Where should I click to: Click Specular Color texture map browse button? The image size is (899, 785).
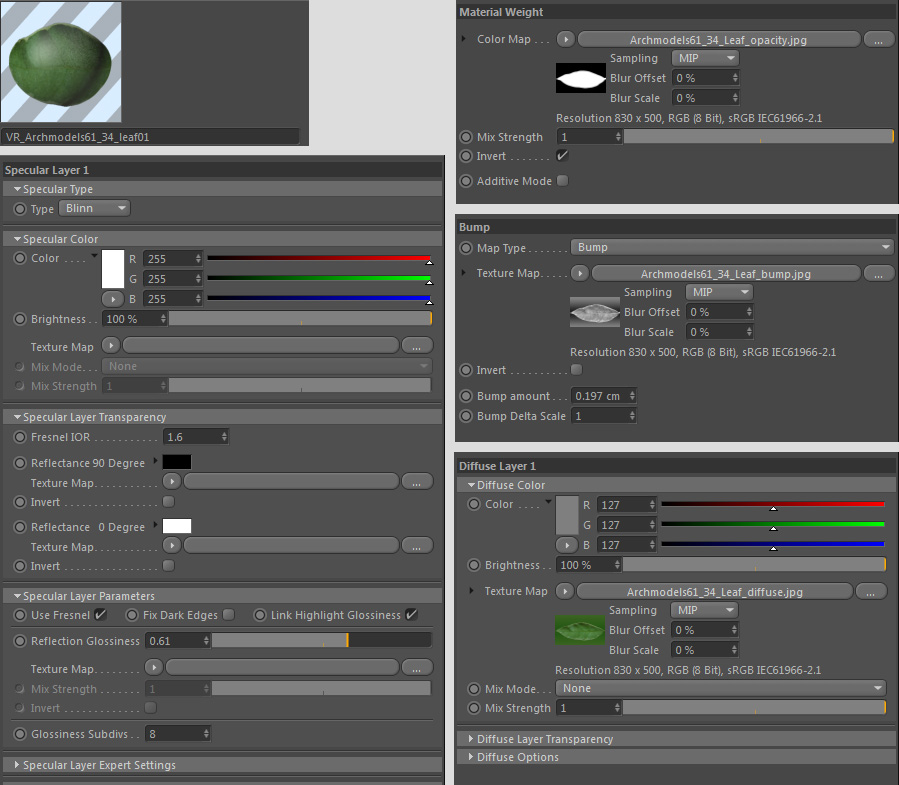pos(416,346)
